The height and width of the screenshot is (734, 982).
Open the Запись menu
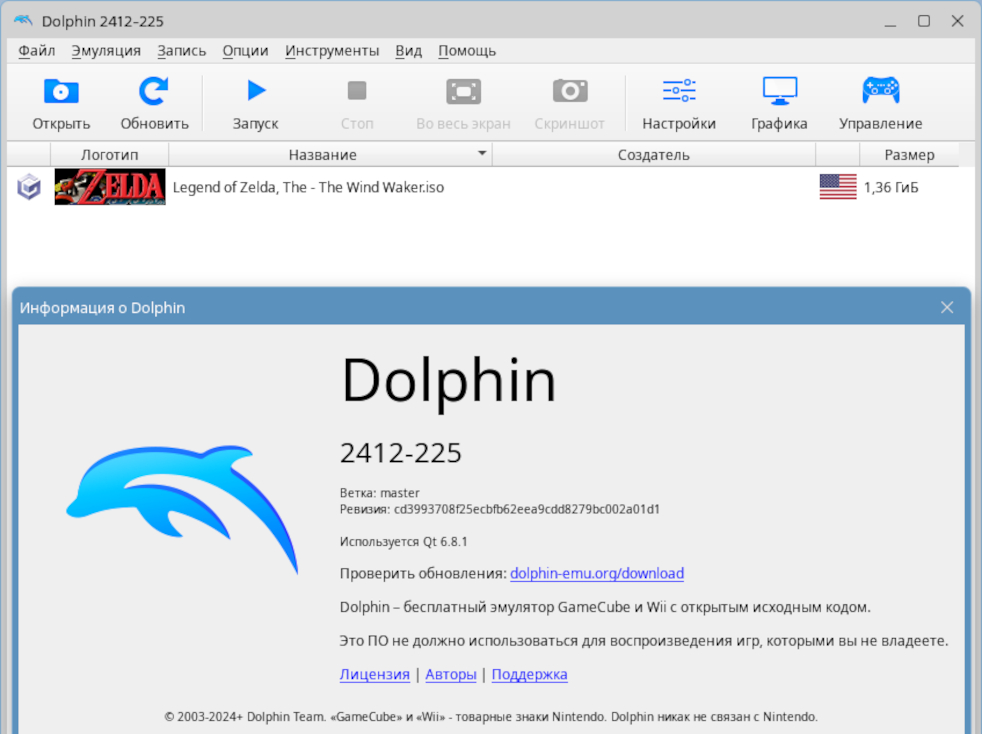pos(181,51)
